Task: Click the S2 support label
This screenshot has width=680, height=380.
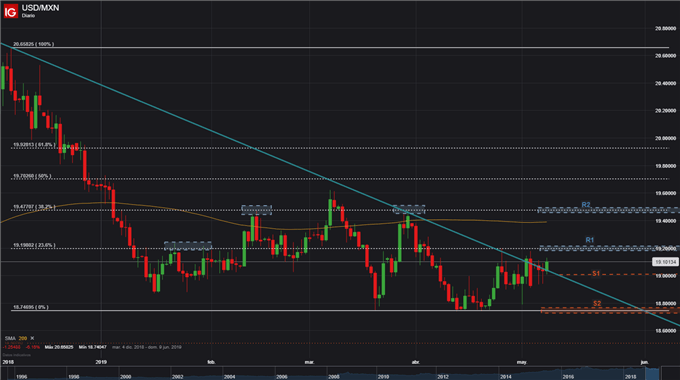Action: coord(597,304)
